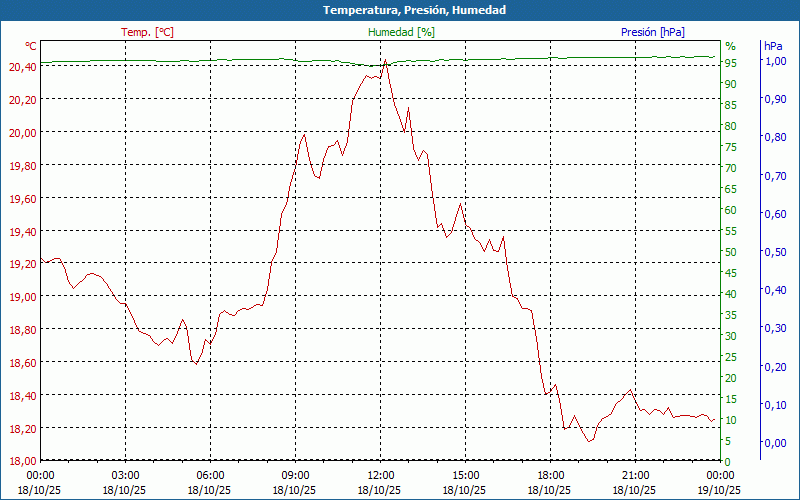Click the 12:00 time label on x-axis

point(380,475)
